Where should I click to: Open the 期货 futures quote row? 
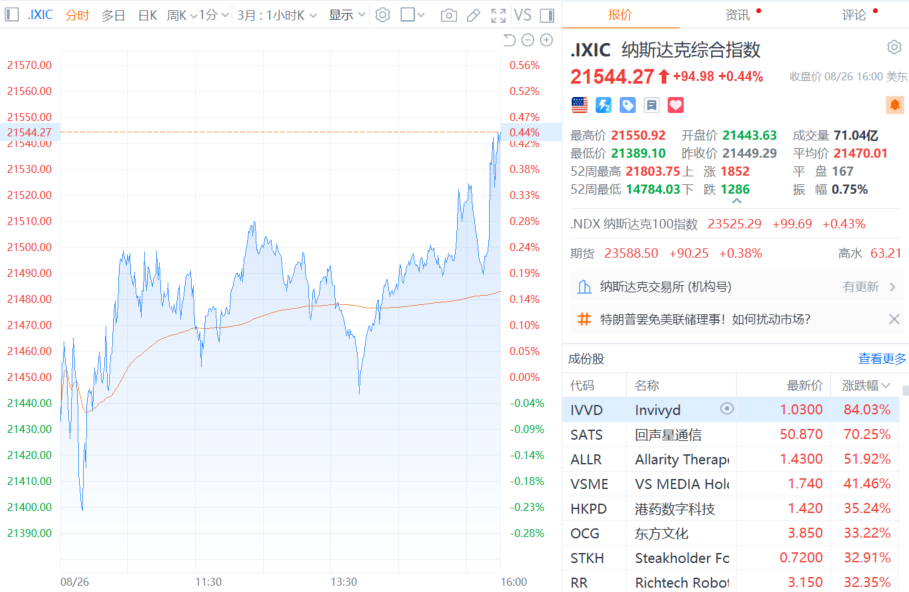pos(736,253)
